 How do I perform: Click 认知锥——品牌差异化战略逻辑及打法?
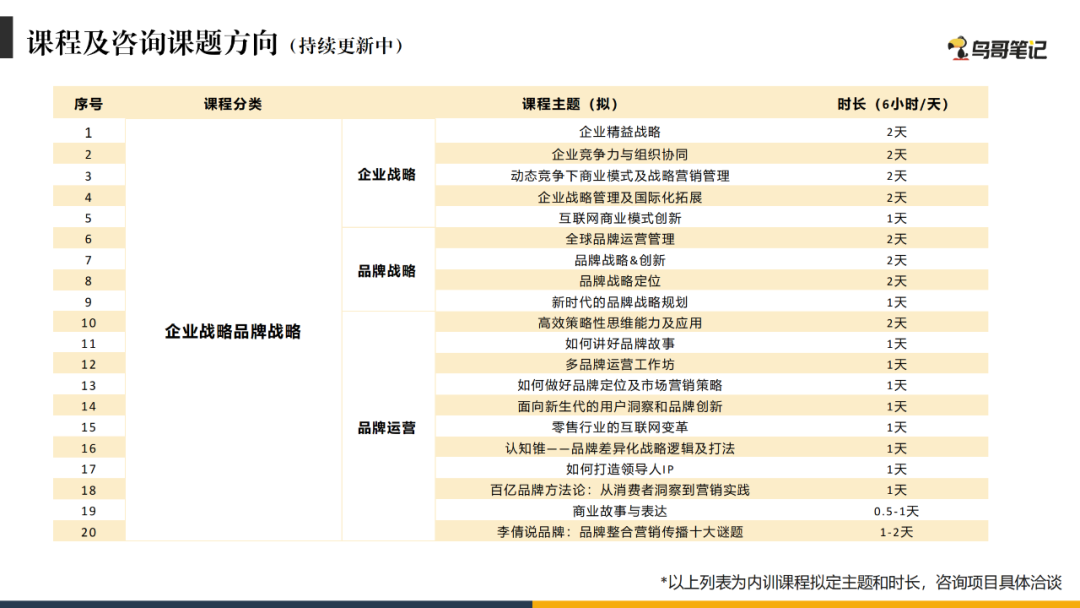[x=620, y=448]
